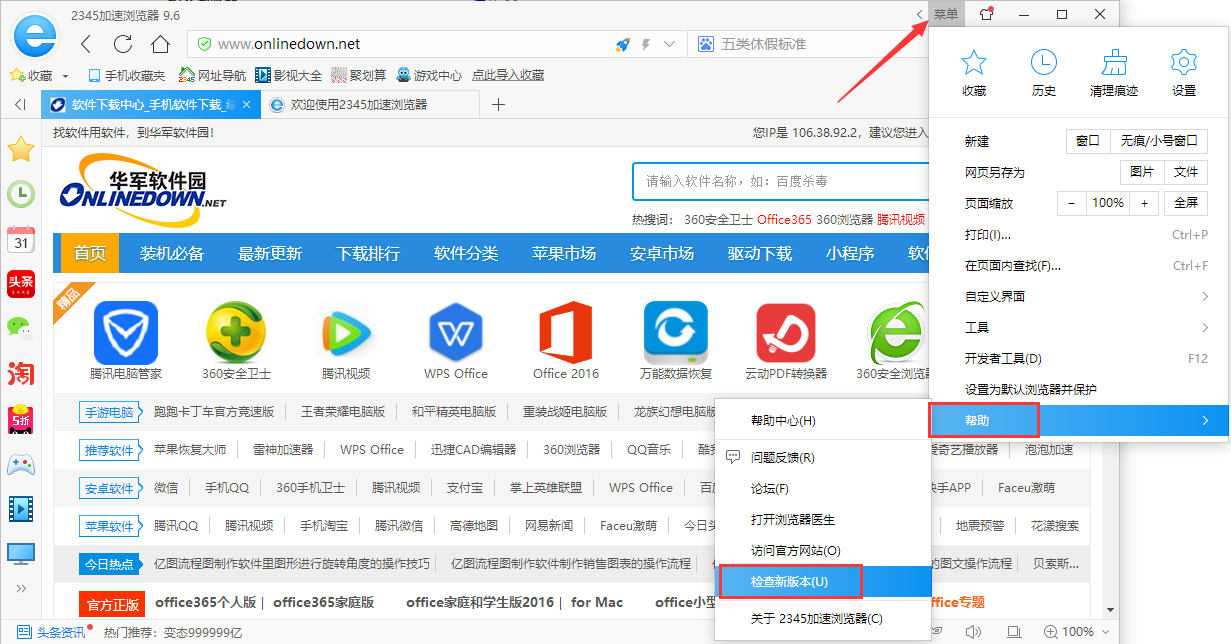Select the gamepad game center sidebar icon

point(20,464)
